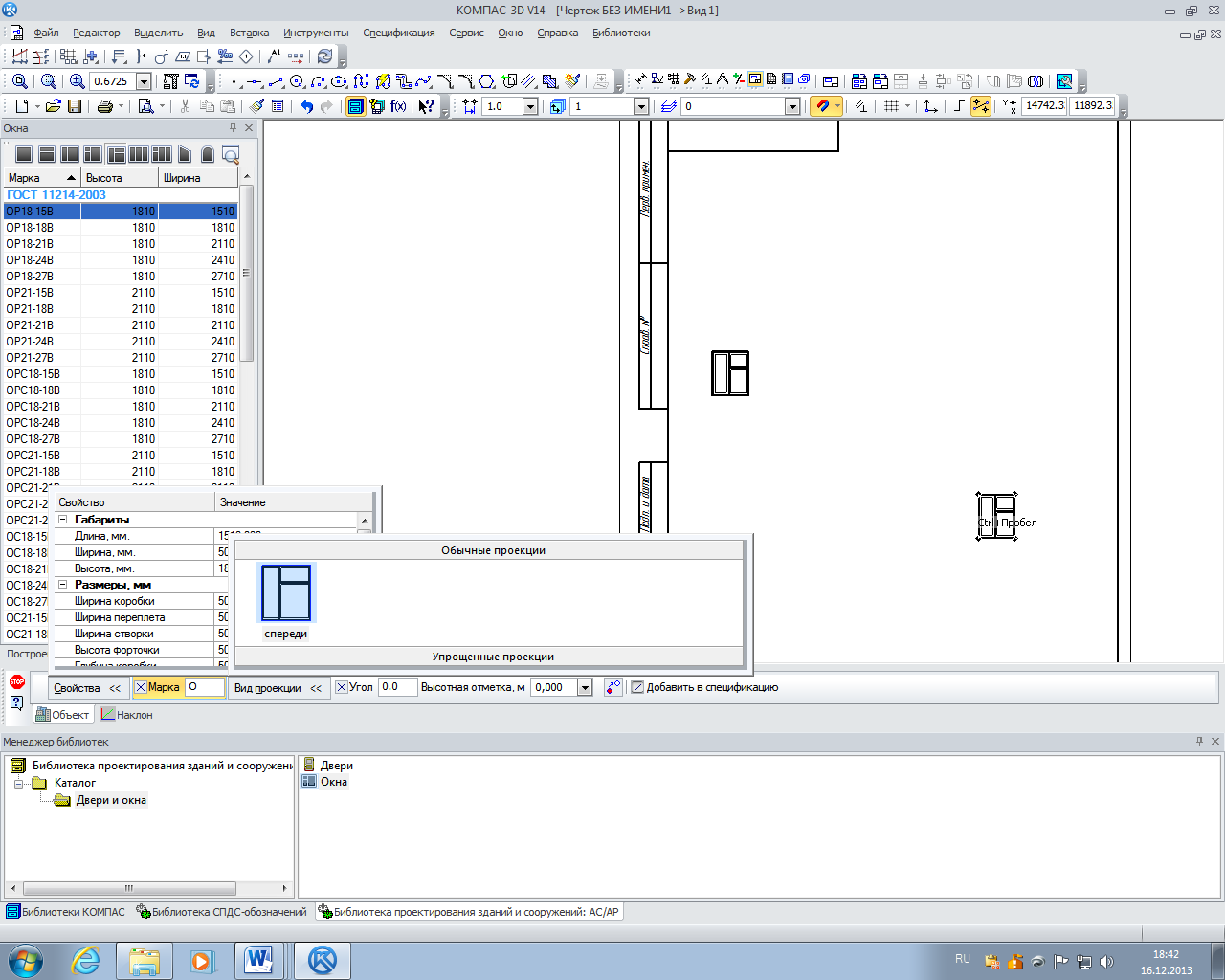1225x980 pixels.
Task: Open the view state dropdown showing 1
Action: (x=641, y=106)
